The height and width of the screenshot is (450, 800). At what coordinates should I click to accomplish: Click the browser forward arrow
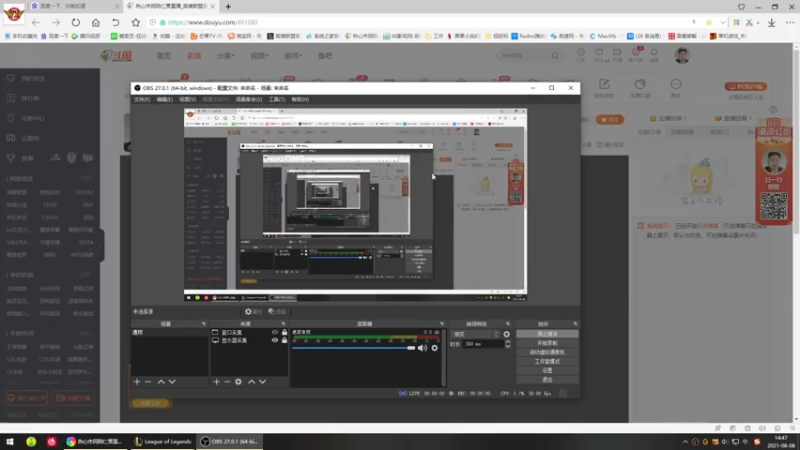(x=56, y=22)
